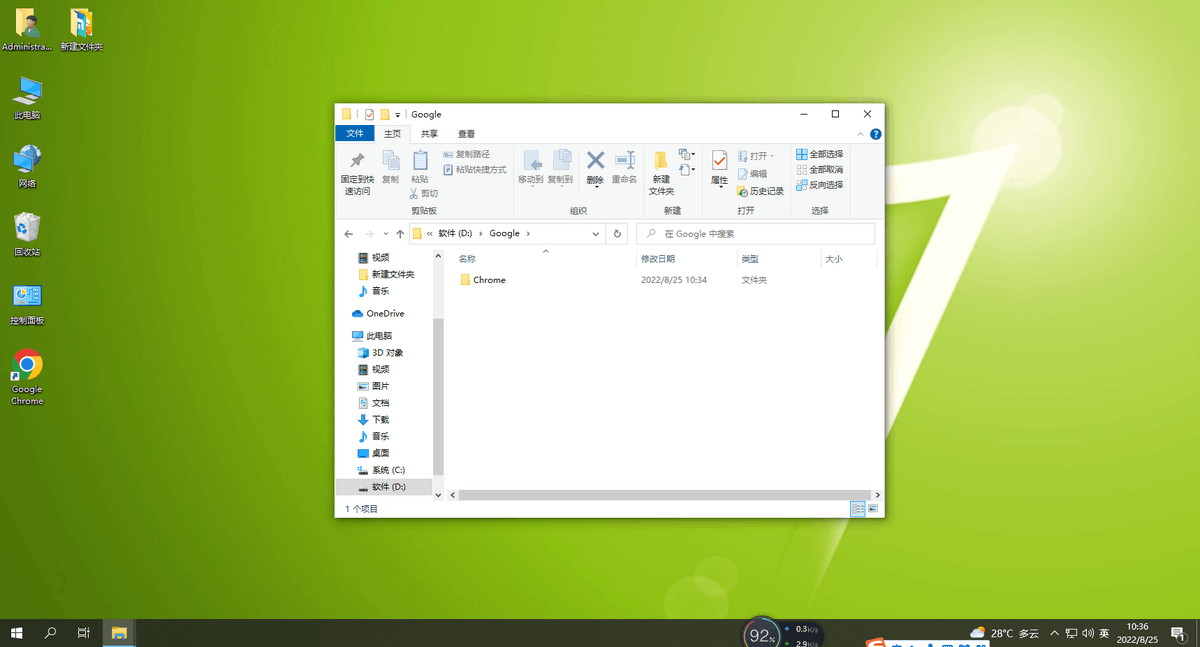Viewport: 1200px width, 647px height.
Task: Click the 历史记录 history icon
Action: point(742,191)
